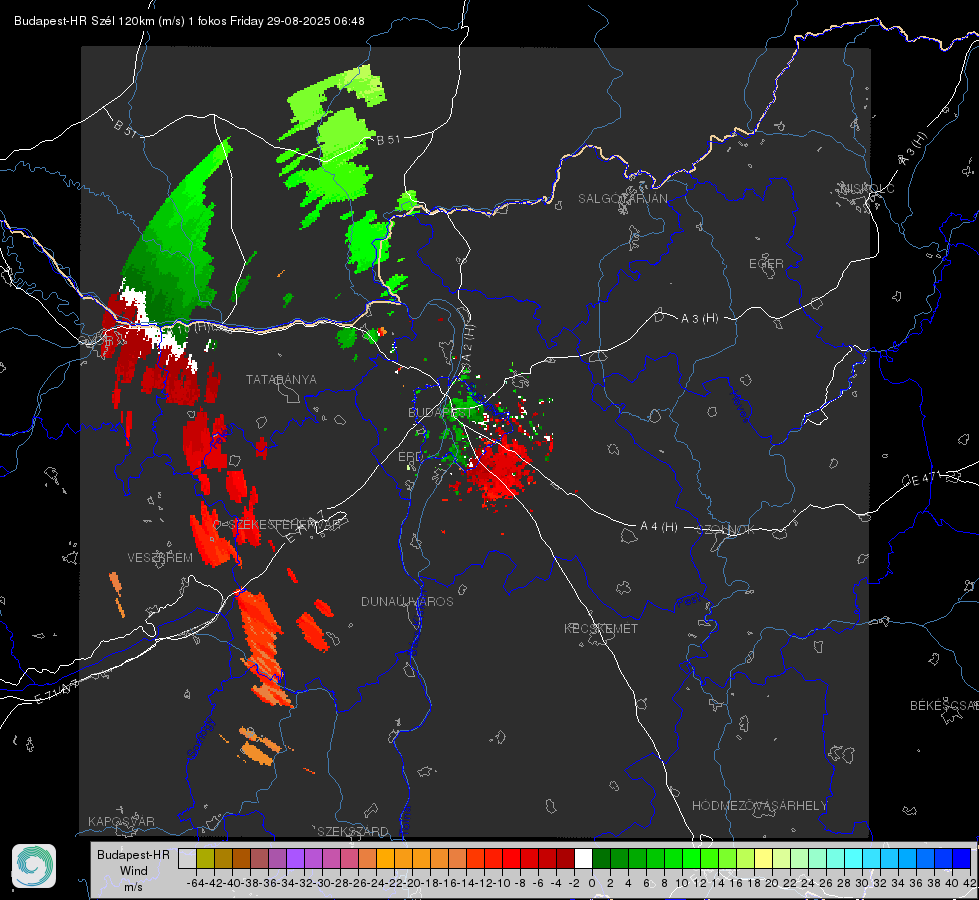
Task: Select the rotated 'A 3 (H)' label near Miskolc
Action: coord(913,149)
